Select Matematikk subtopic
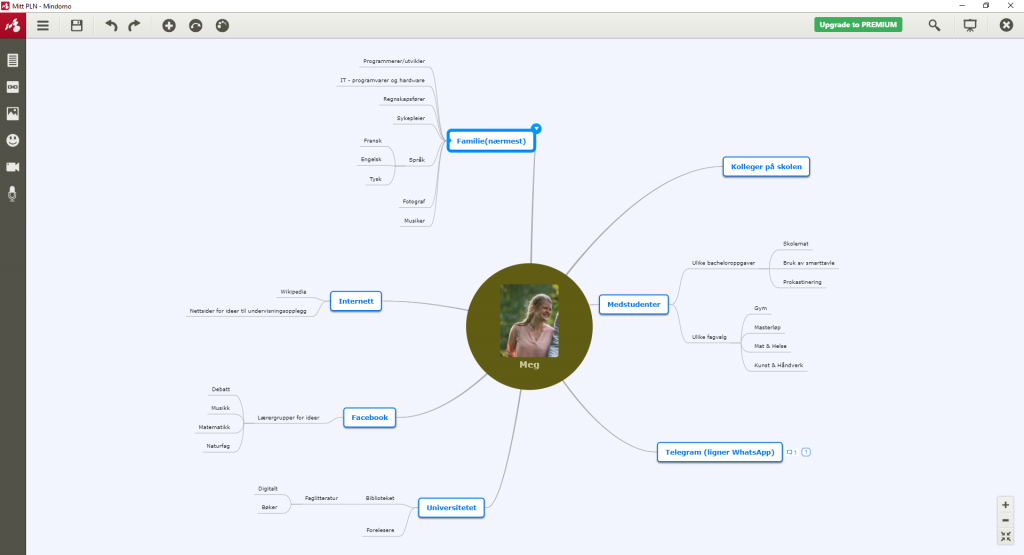The width and height of the screenshot is (1024, 555). (214, 427)
